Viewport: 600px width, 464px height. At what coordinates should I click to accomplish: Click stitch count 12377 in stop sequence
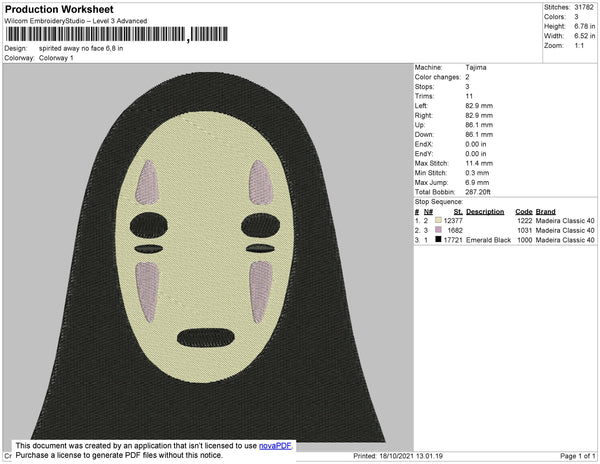453,221
